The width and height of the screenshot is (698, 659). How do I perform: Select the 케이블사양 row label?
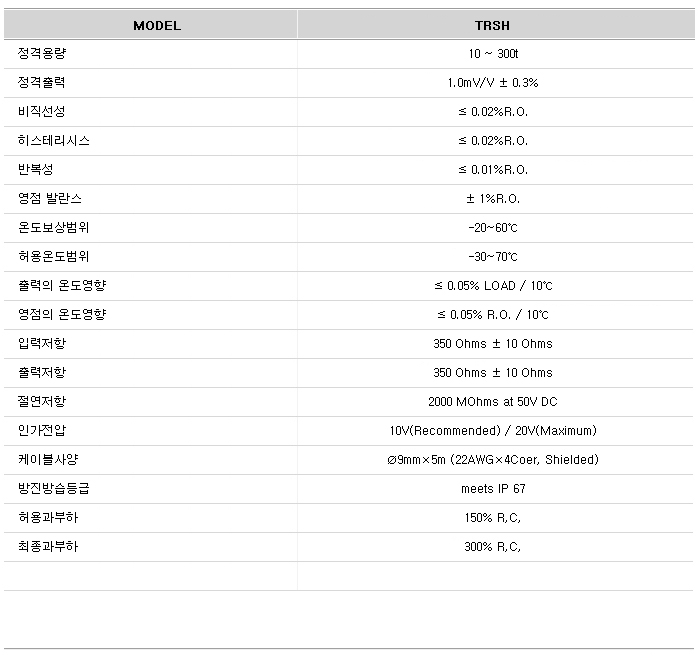click(48, 460)
